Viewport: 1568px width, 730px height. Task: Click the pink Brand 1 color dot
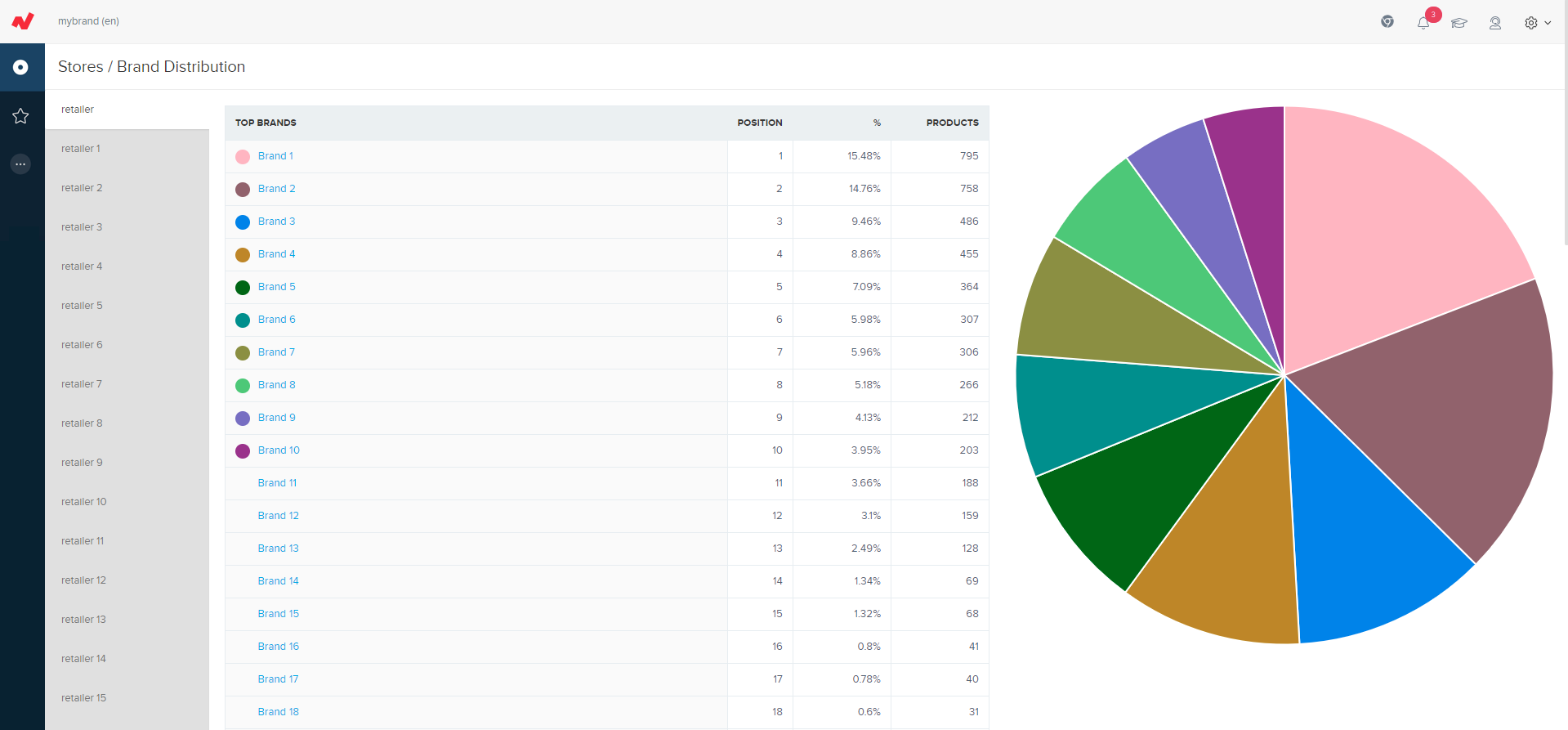click(x=243, y=157)
